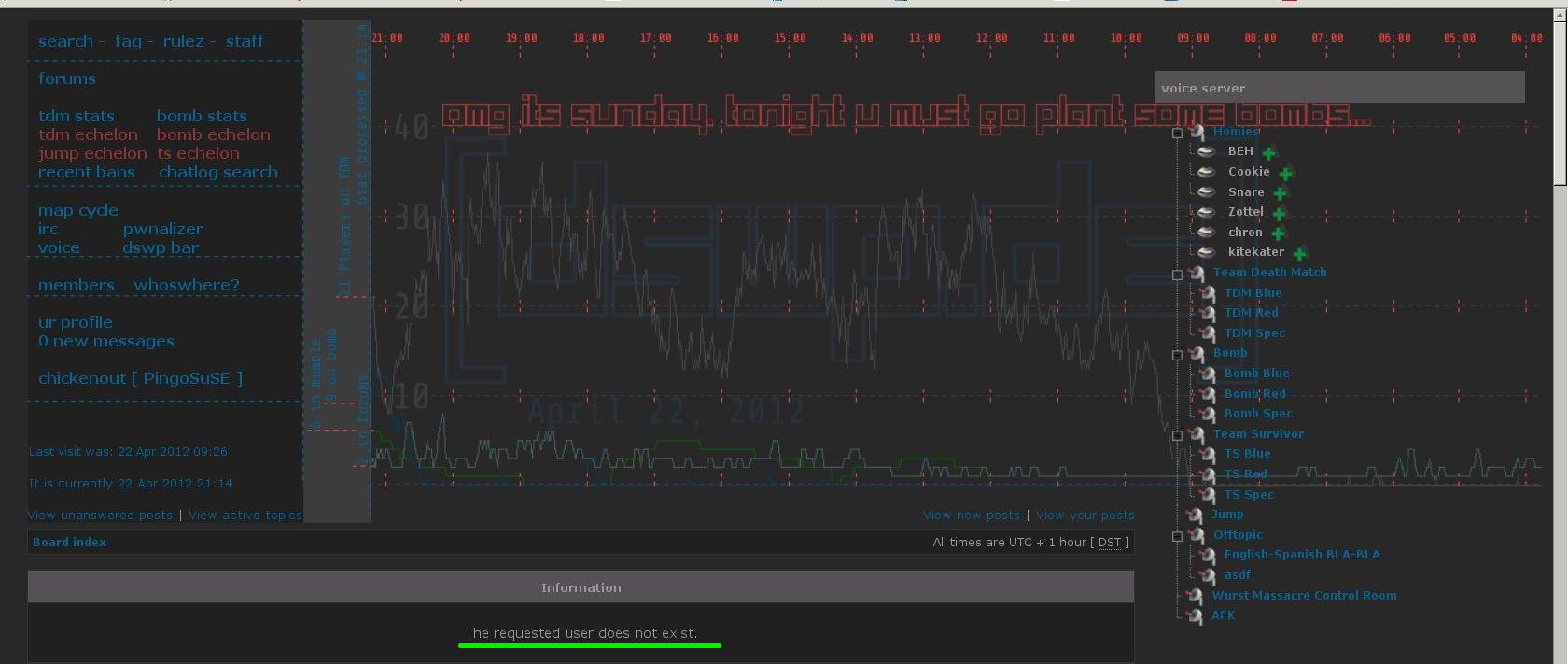Screen dimensions: 1568x664
Task: Click the 15:00 timeline marker
Action: pyautogui.click(x=790, y=38)
